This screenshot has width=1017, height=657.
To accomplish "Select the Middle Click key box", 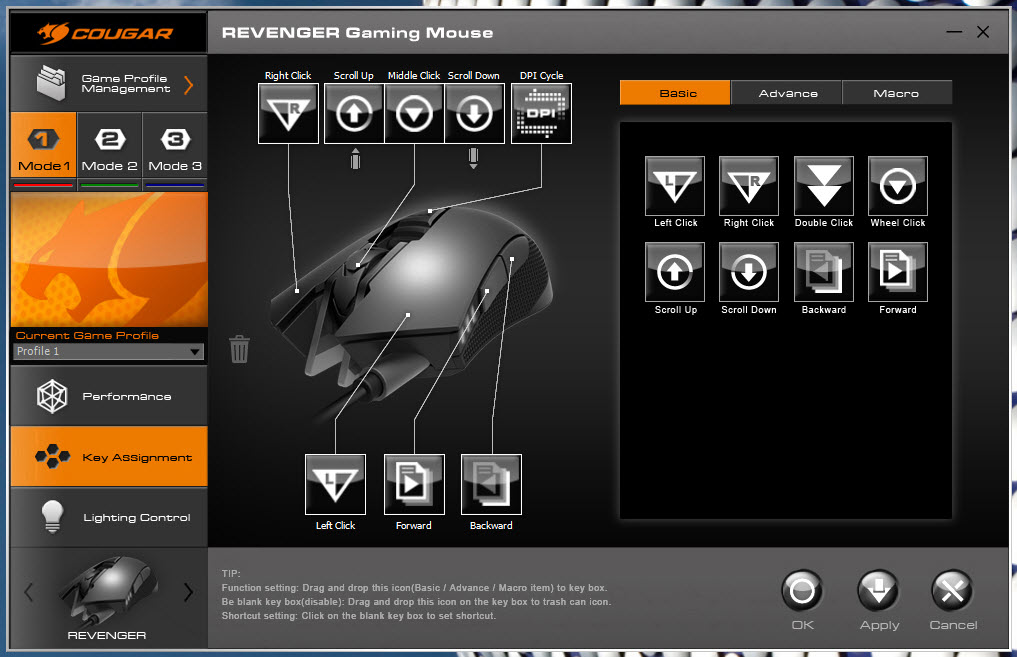I will 414,113.
